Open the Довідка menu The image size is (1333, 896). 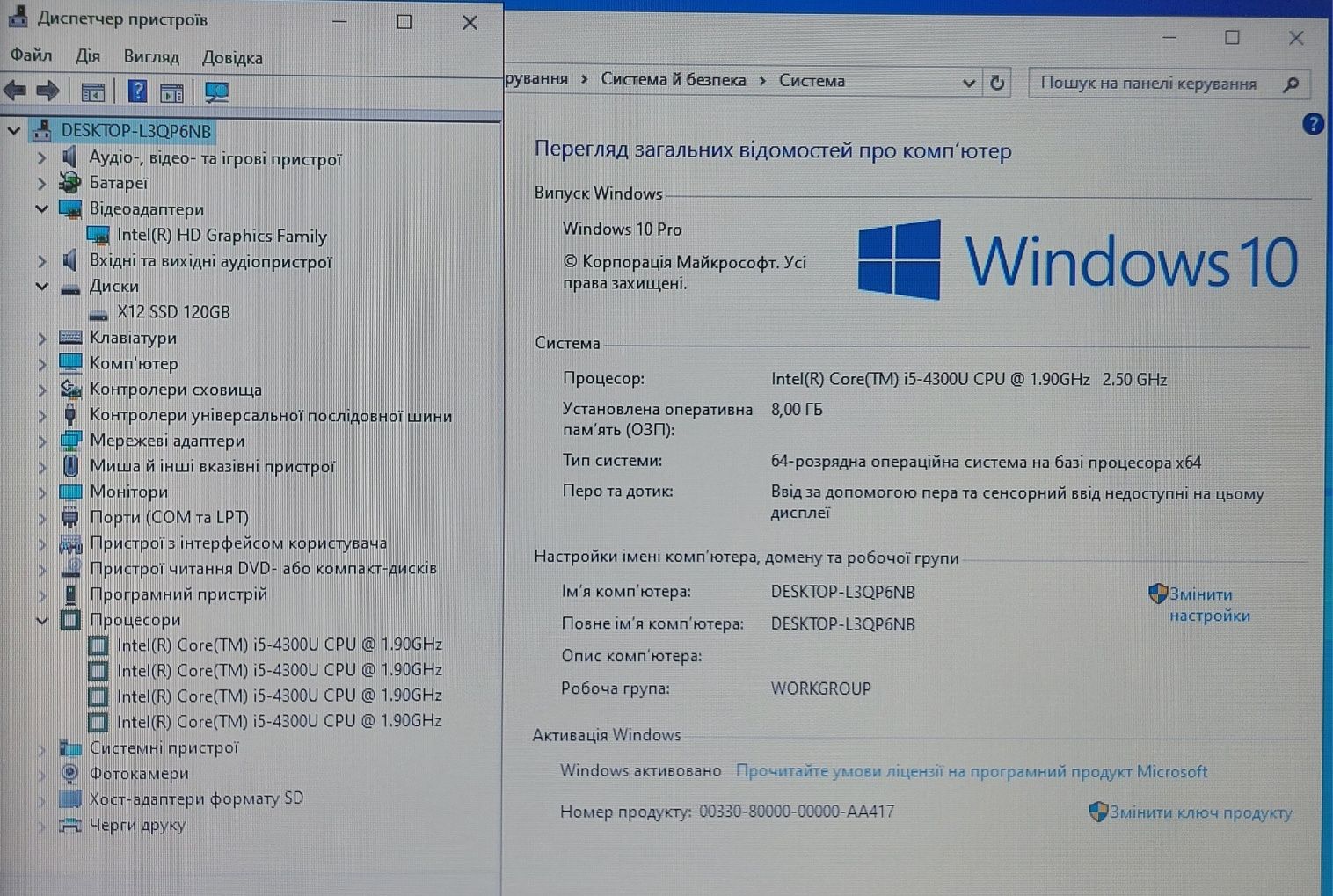pos(232,58)
